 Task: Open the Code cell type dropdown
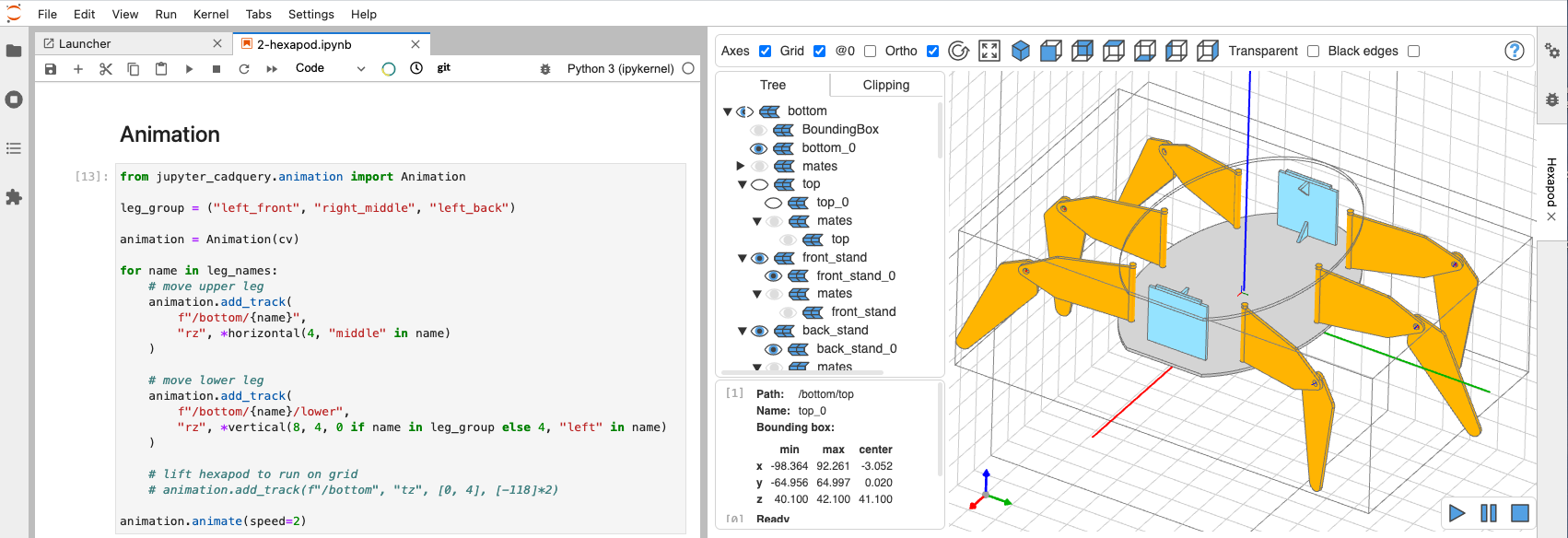point(330,68)
